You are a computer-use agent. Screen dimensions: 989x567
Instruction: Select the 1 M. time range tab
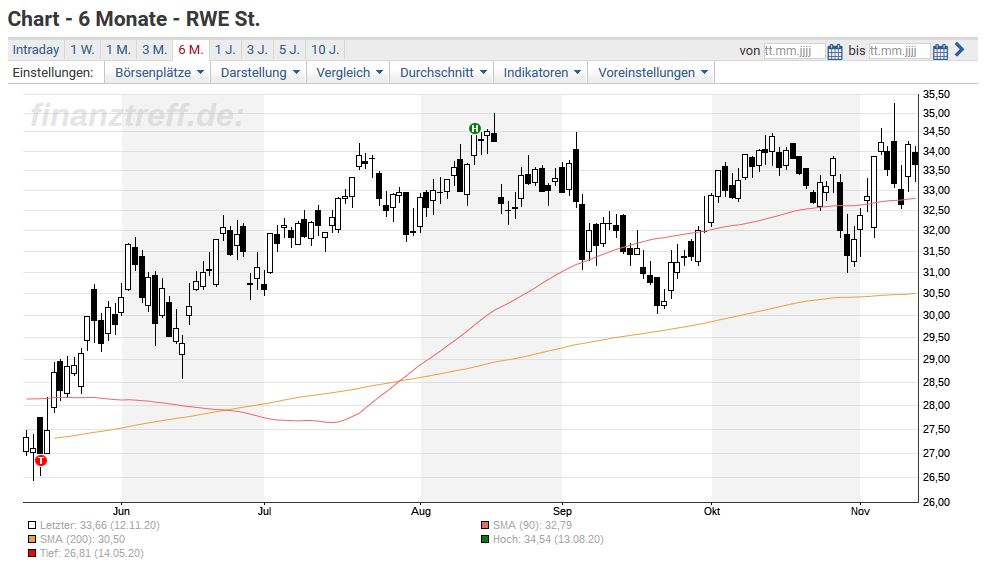pos(119,50)
